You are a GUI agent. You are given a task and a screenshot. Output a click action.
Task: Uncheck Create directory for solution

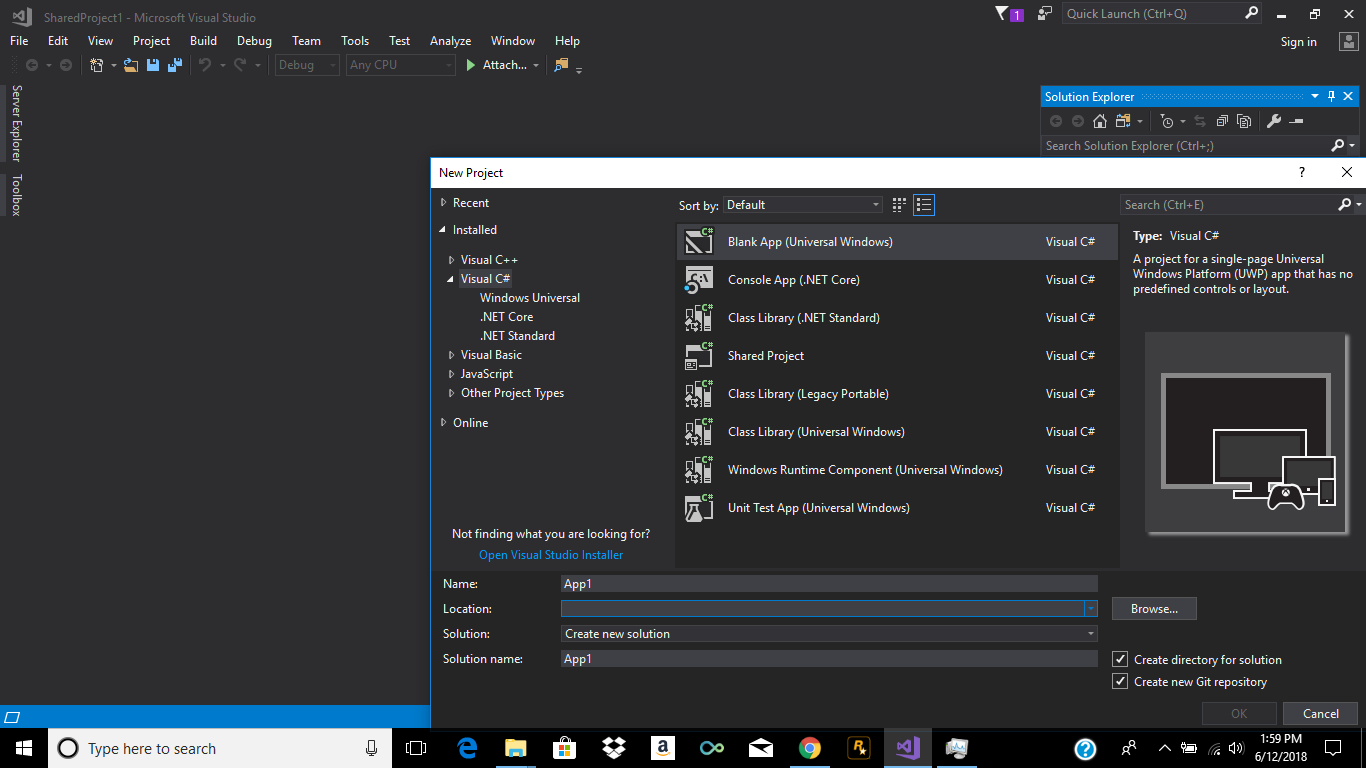point(1120,659)
